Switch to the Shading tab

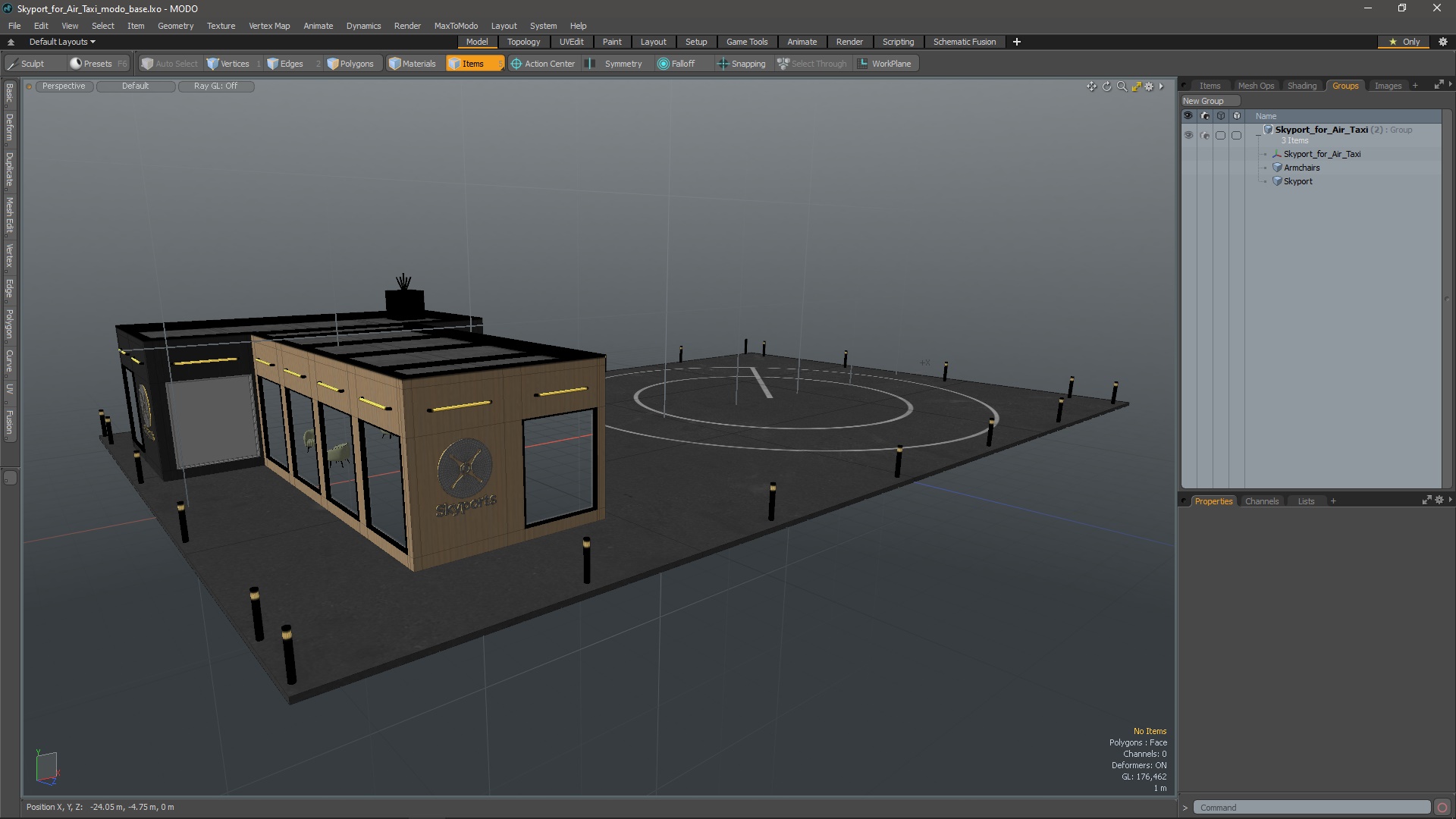coord(1301,85)
